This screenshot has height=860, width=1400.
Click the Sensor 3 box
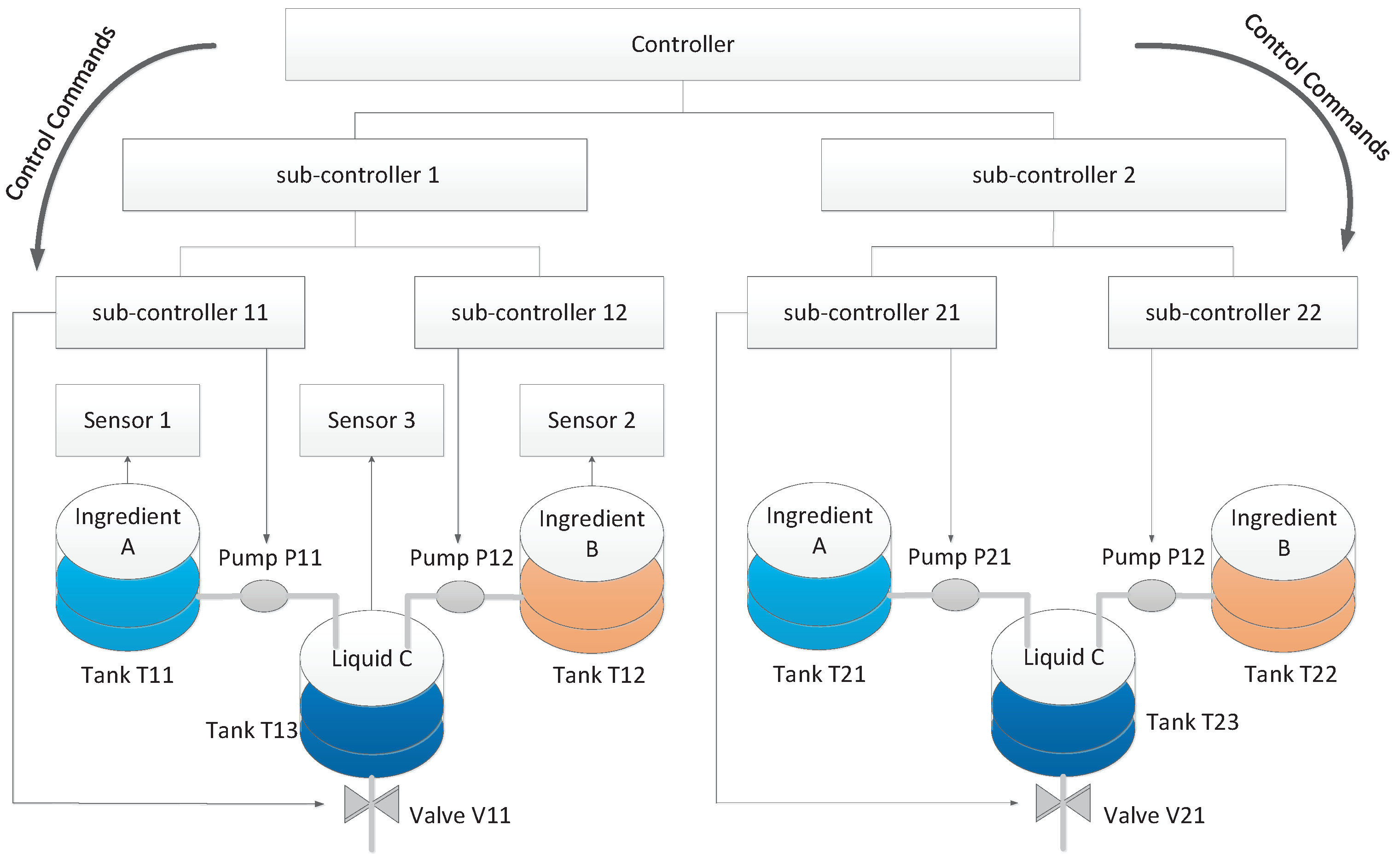pyautogui.click(x=372, y=420)
